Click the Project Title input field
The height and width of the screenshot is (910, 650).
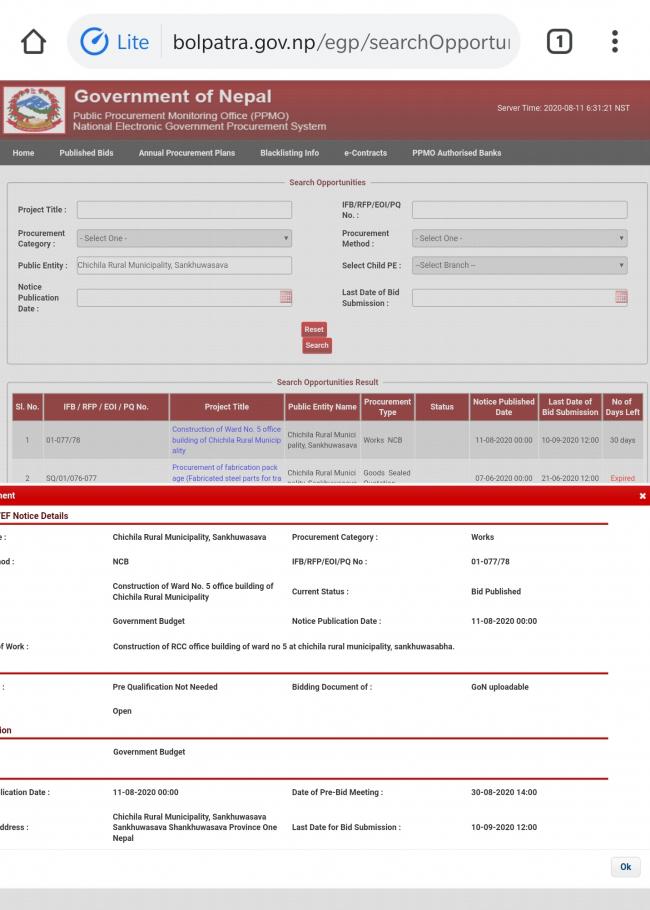(185, 210)
